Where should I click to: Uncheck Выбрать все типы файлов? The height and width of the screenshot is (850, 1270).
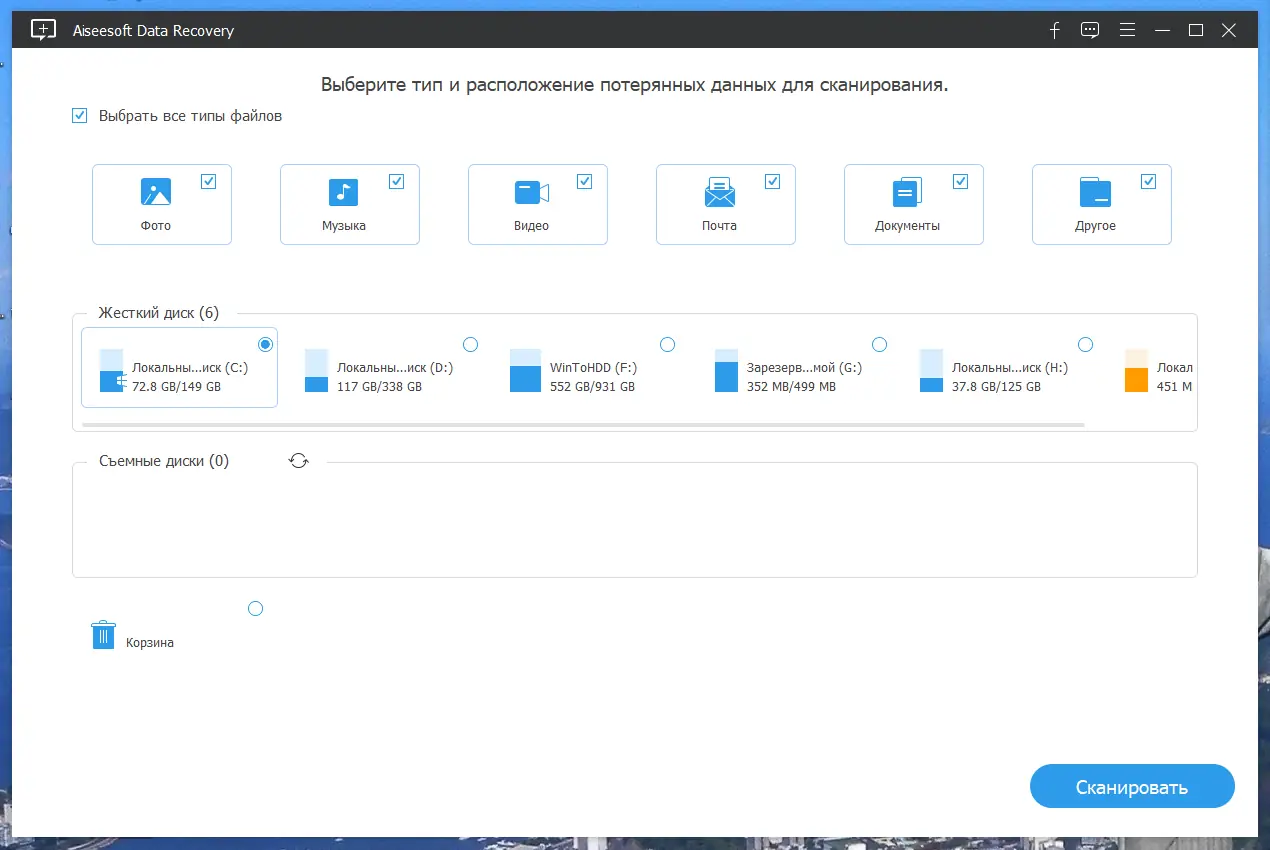pyautogui.click(x=79, y=115)
